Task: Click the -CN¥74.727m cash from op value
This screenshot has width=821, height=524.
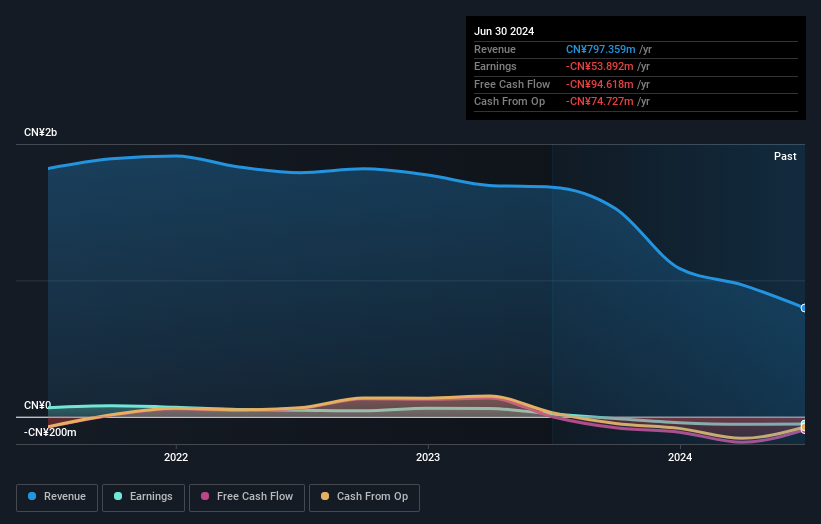Action: [600, 102]
